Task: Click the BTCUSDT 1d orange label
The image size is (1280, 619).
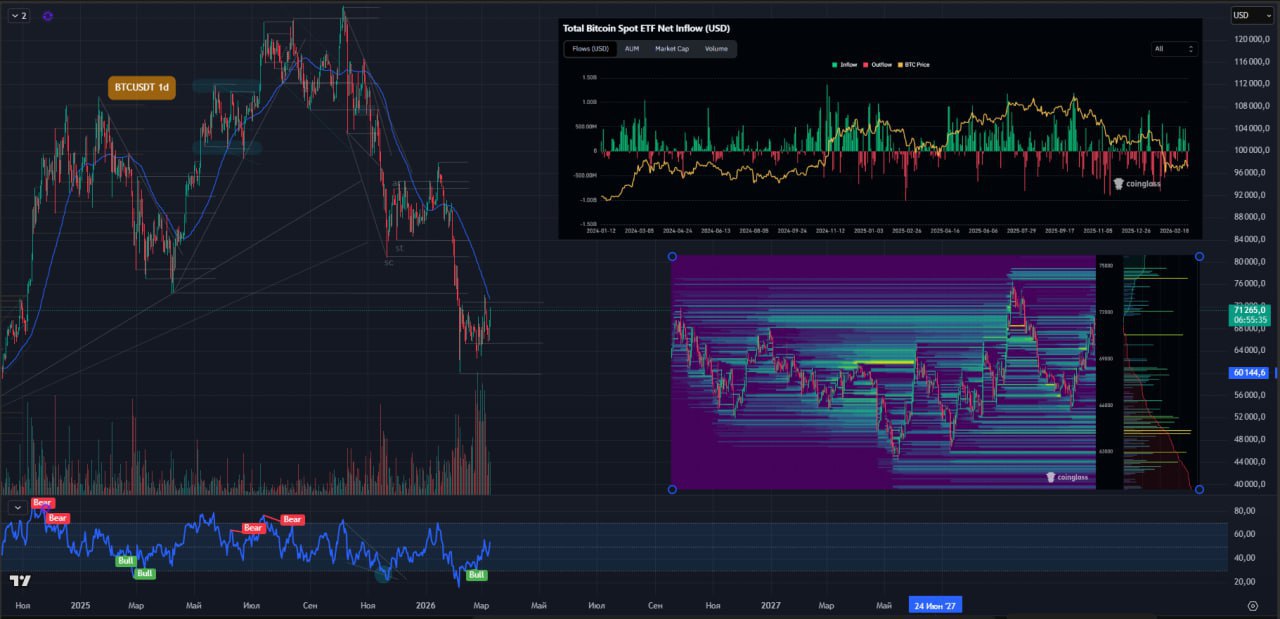Action: 141,88
